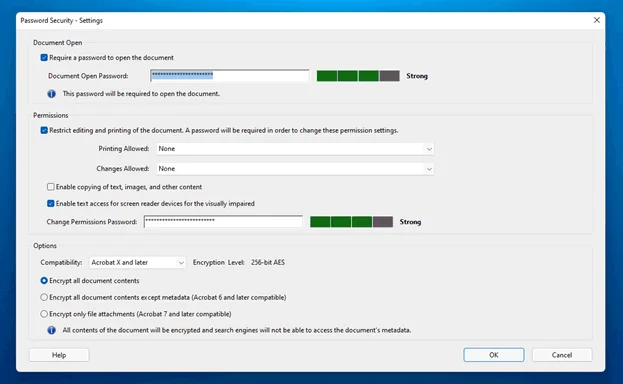Viewport: 623px width, 384px height.
Task: Click the Changes Allowed label
Action: [123, 169]
